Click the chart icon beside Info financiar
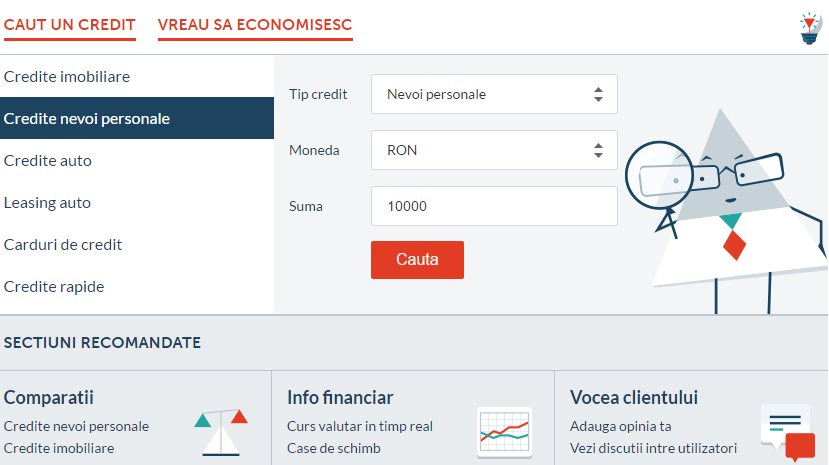The height and width of the screenshot is (465, 829). tap(504, 432)
